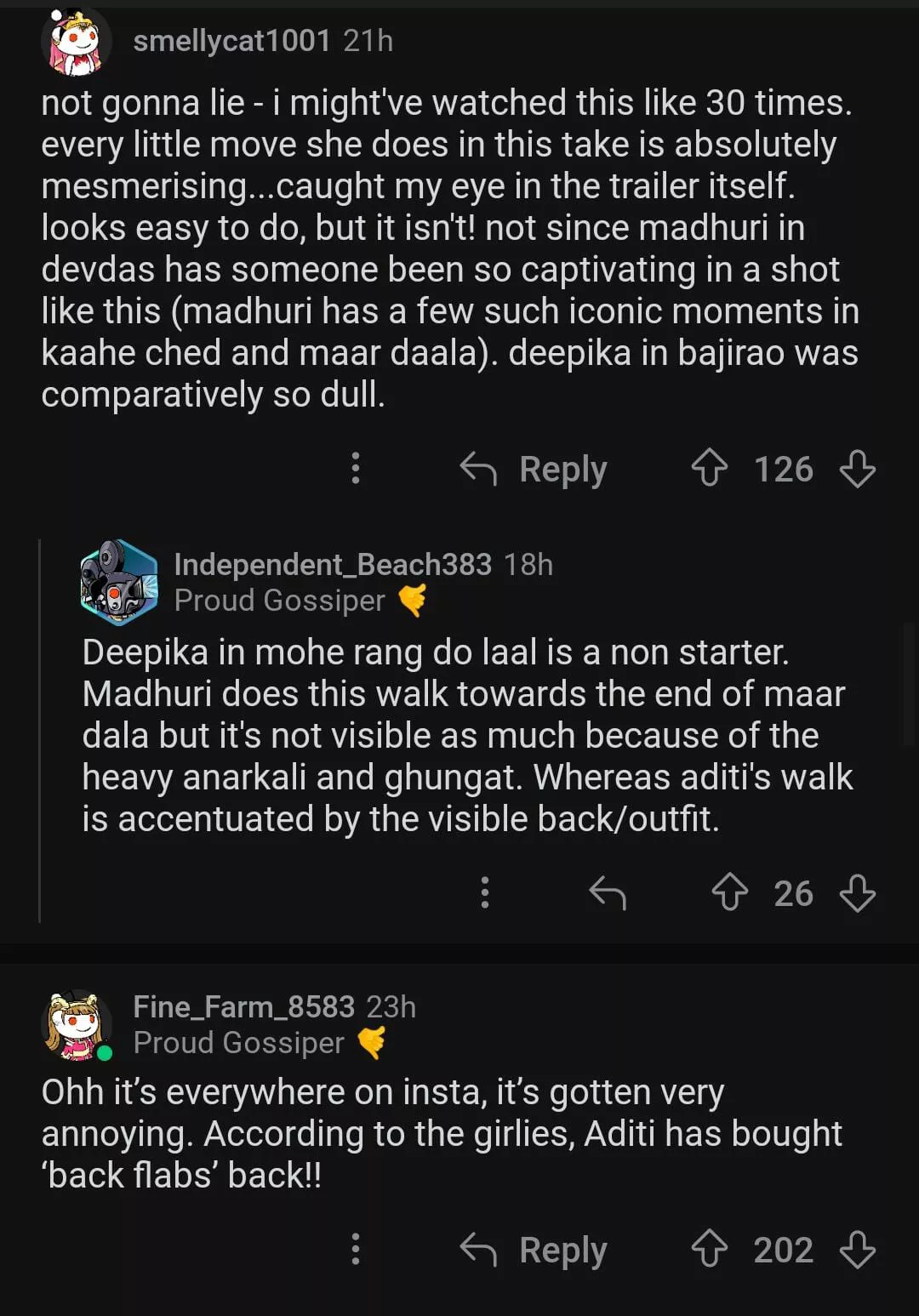
Task: Reply to Fine_Farm_8583's comment
Action: point(534,1250)
